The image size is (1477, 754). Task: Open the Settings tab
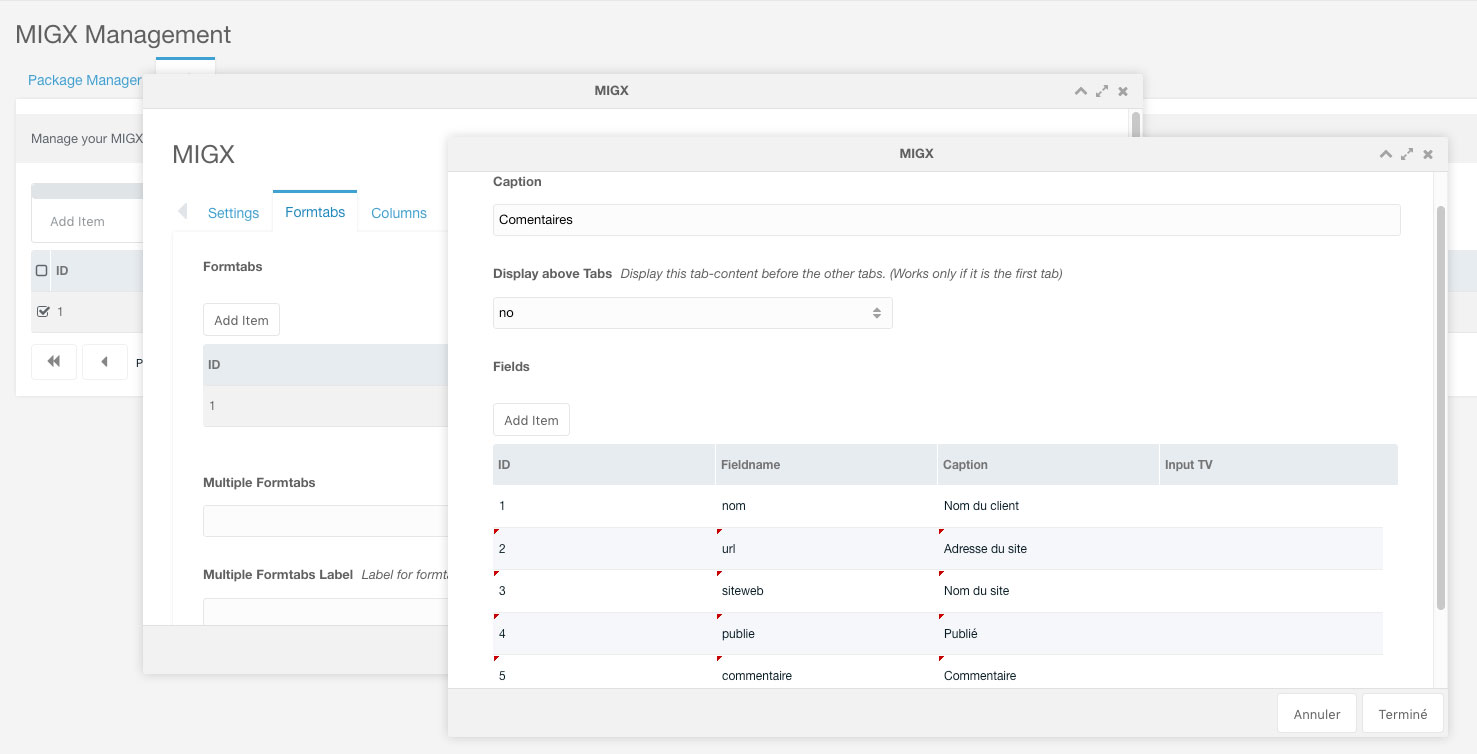click(x=233, y=213)
